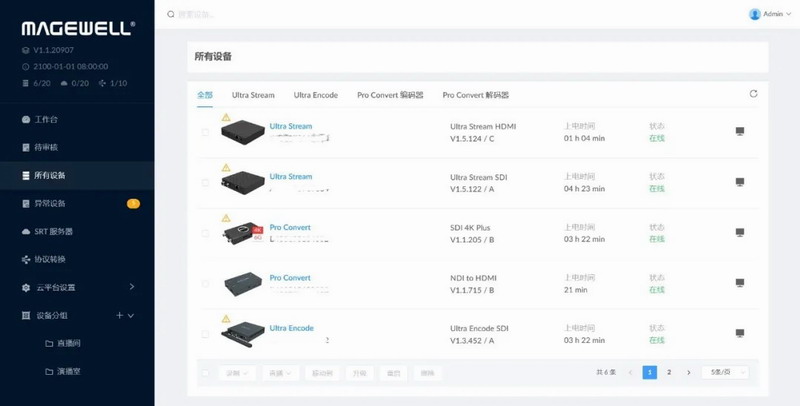Image resolution: width=800 pixels, height=406 pixels.
Task: Click the monitor icon on the Ultra Encode SDI row
Action: click(x=740, y=333)
